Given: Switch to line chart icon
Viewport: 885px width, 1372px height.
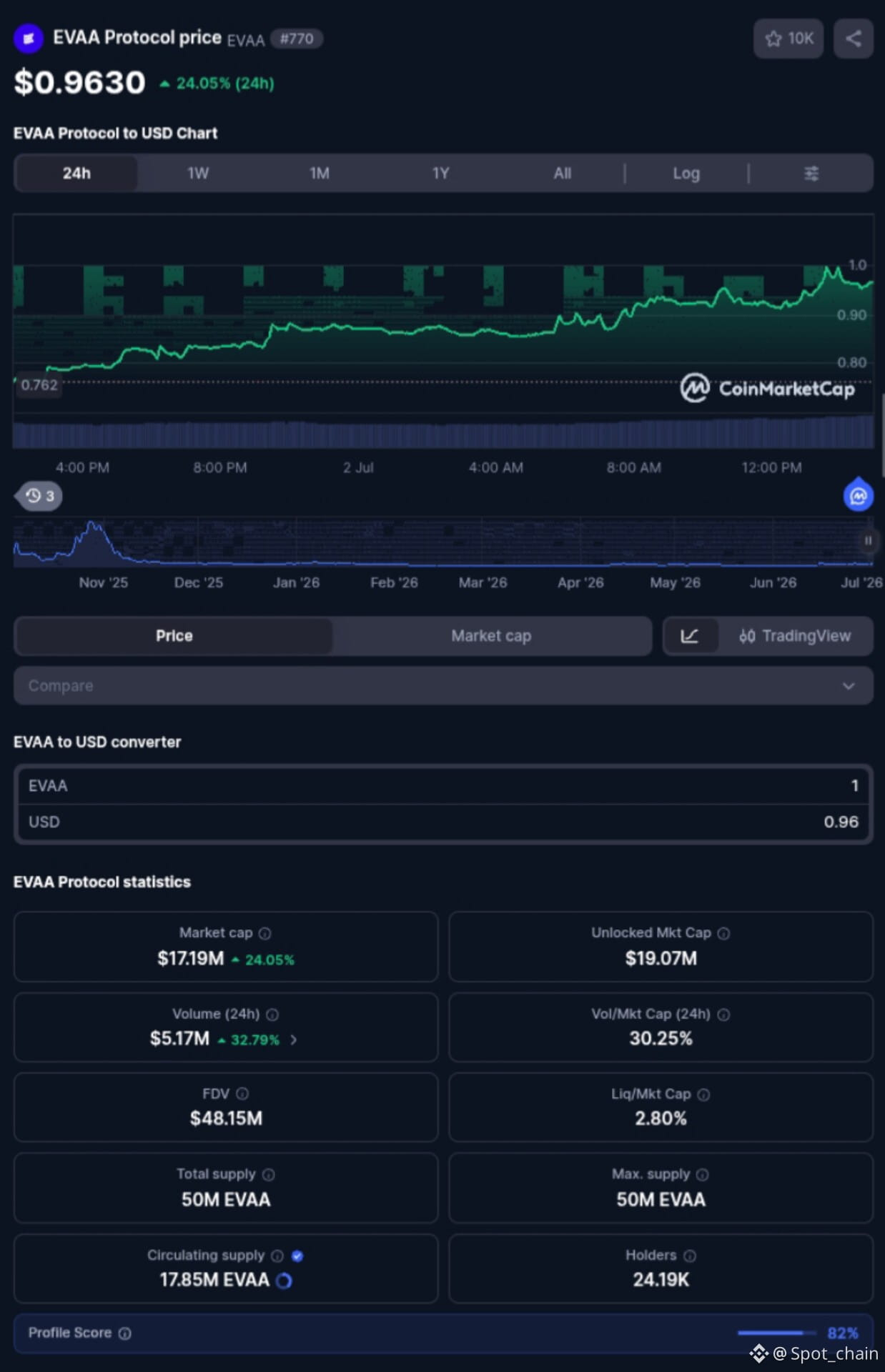Looking at the screenshot, I should pyautogui.click(x=690, y=636).
